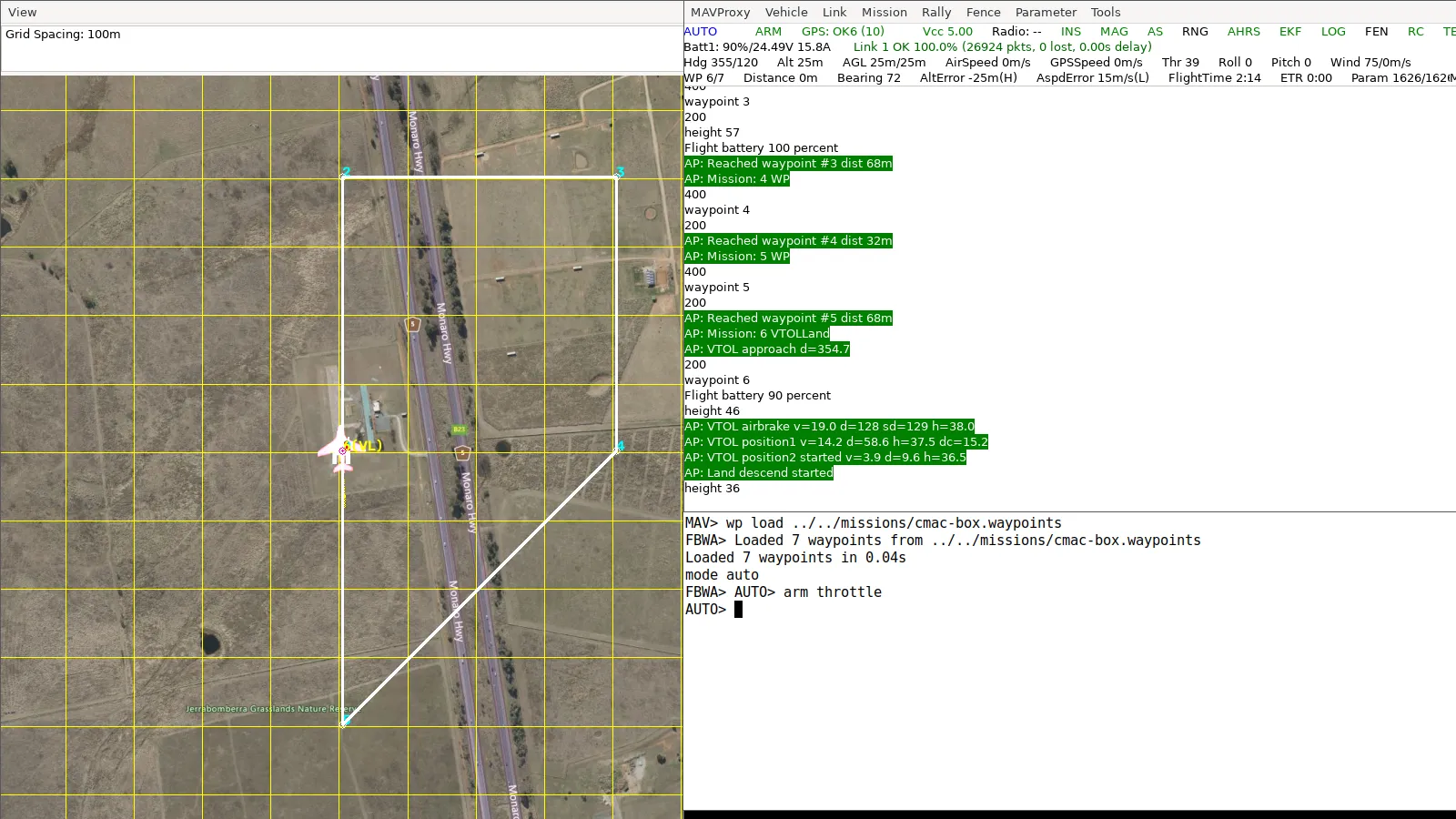Open the Parameter menu
The width and height of the screenshot is (1456, 819).
(x=1046, y=12)
